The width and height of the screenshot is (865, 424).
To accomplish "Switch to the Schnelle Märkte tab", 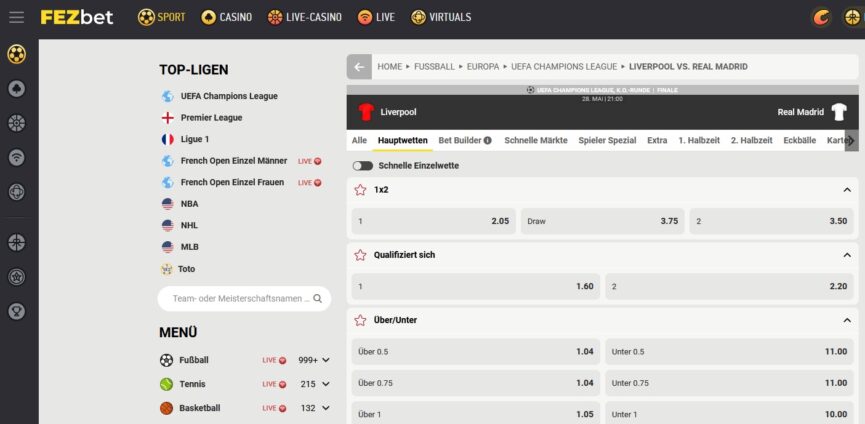I will pyautogui.click(x=536, y=141).
